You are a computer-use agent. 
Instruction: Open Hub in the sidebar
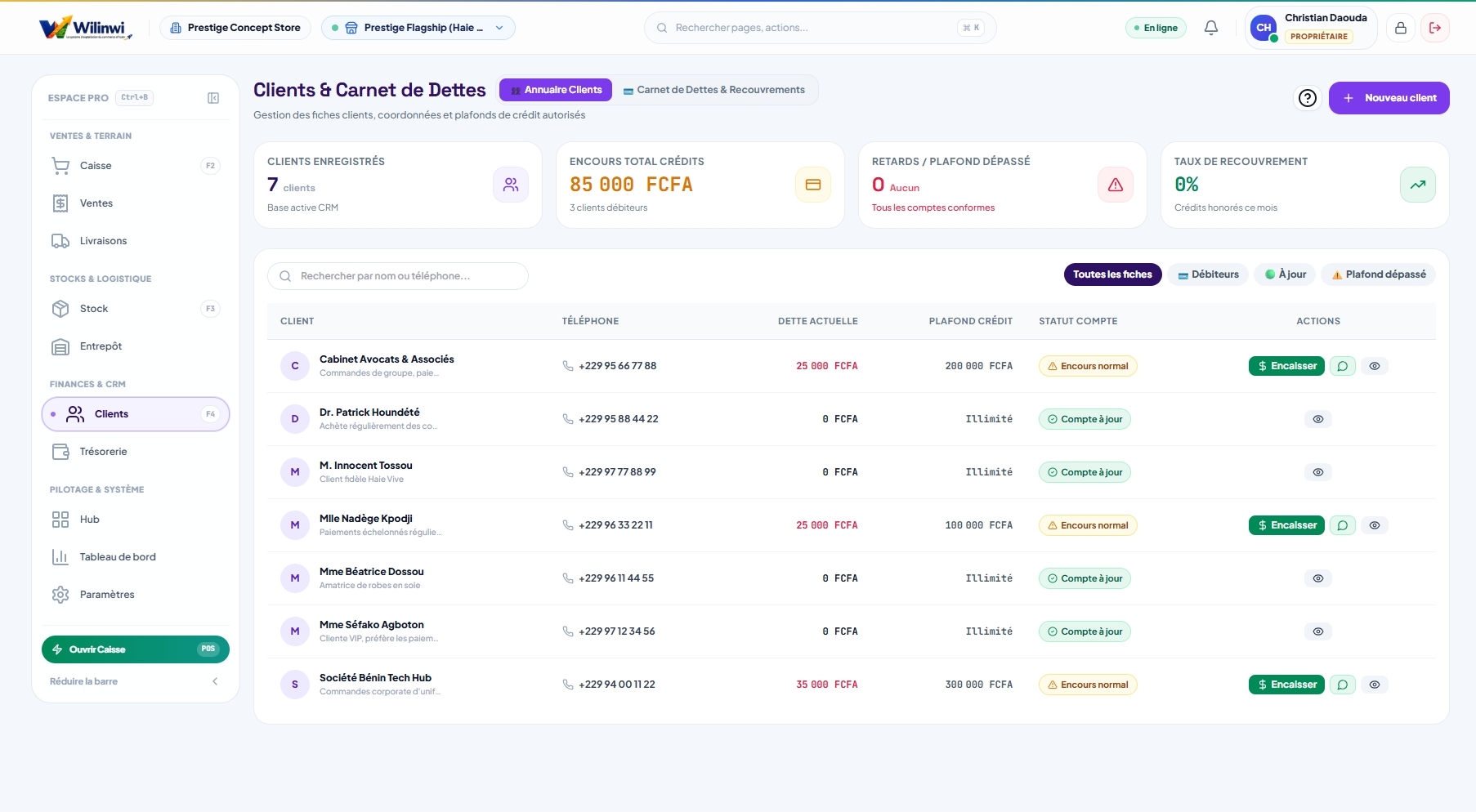click(x=136, y=520)
